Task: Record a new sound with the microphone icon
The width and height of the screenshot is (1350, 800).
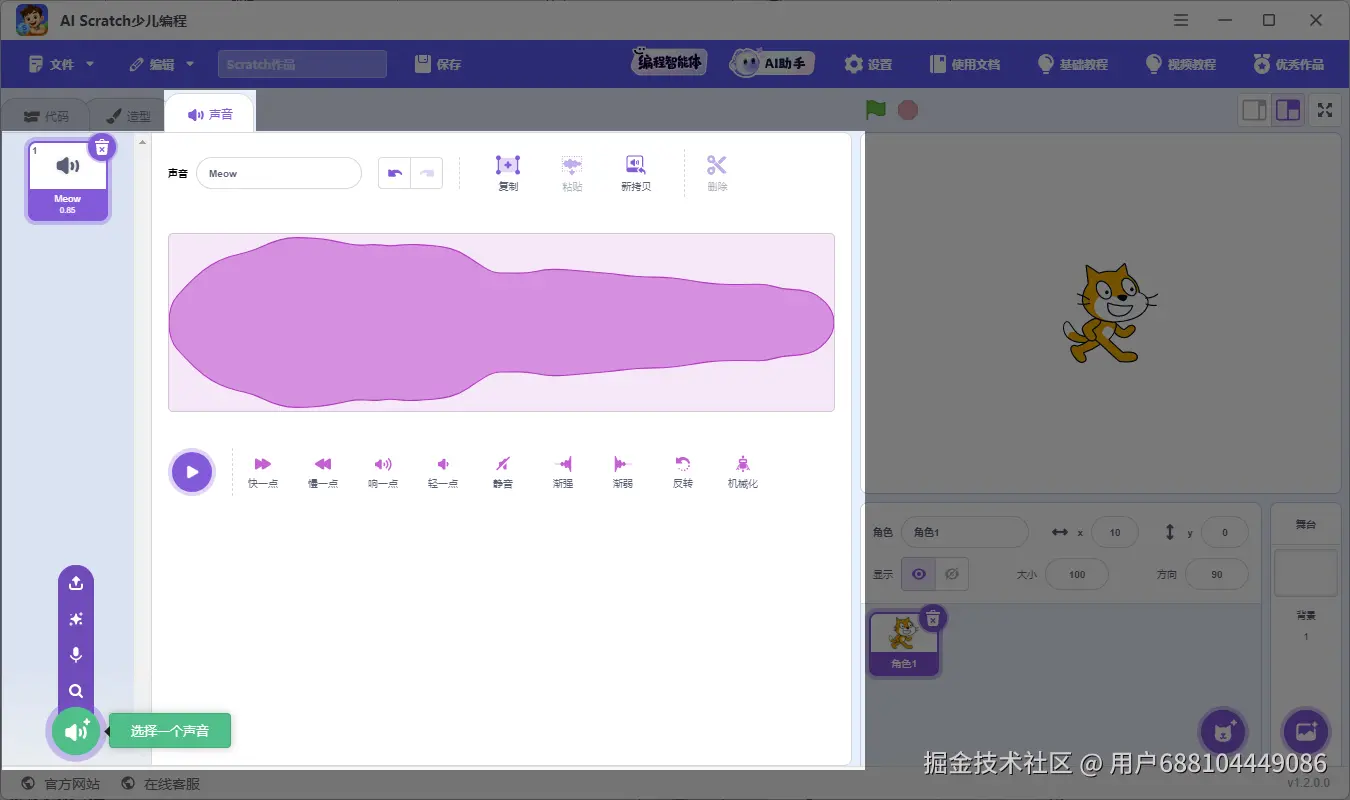Action: 76,655
